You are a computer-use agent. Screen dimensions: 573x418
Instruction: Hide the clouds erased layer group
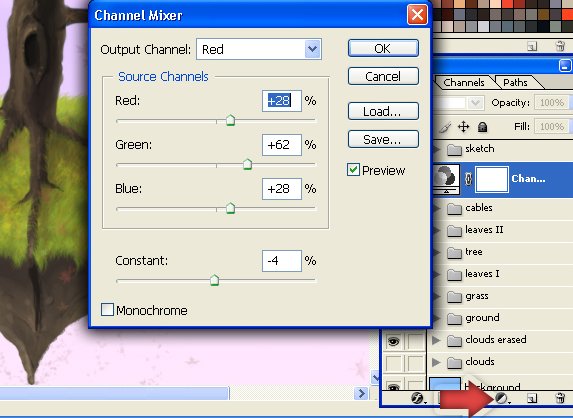(393, 341)
